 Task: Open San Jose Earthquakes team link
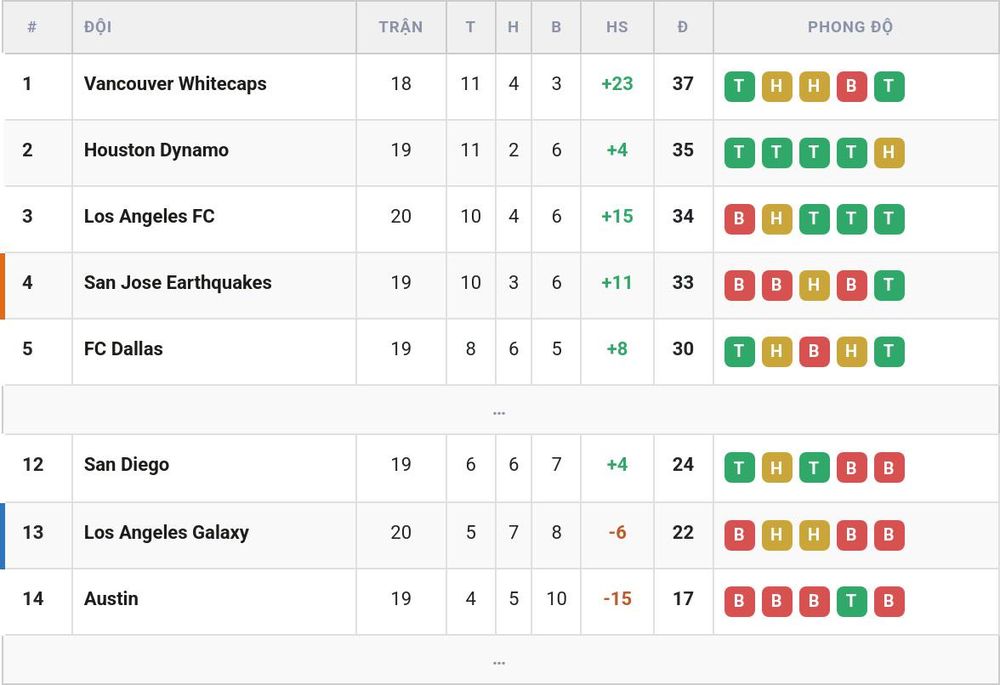178,283
